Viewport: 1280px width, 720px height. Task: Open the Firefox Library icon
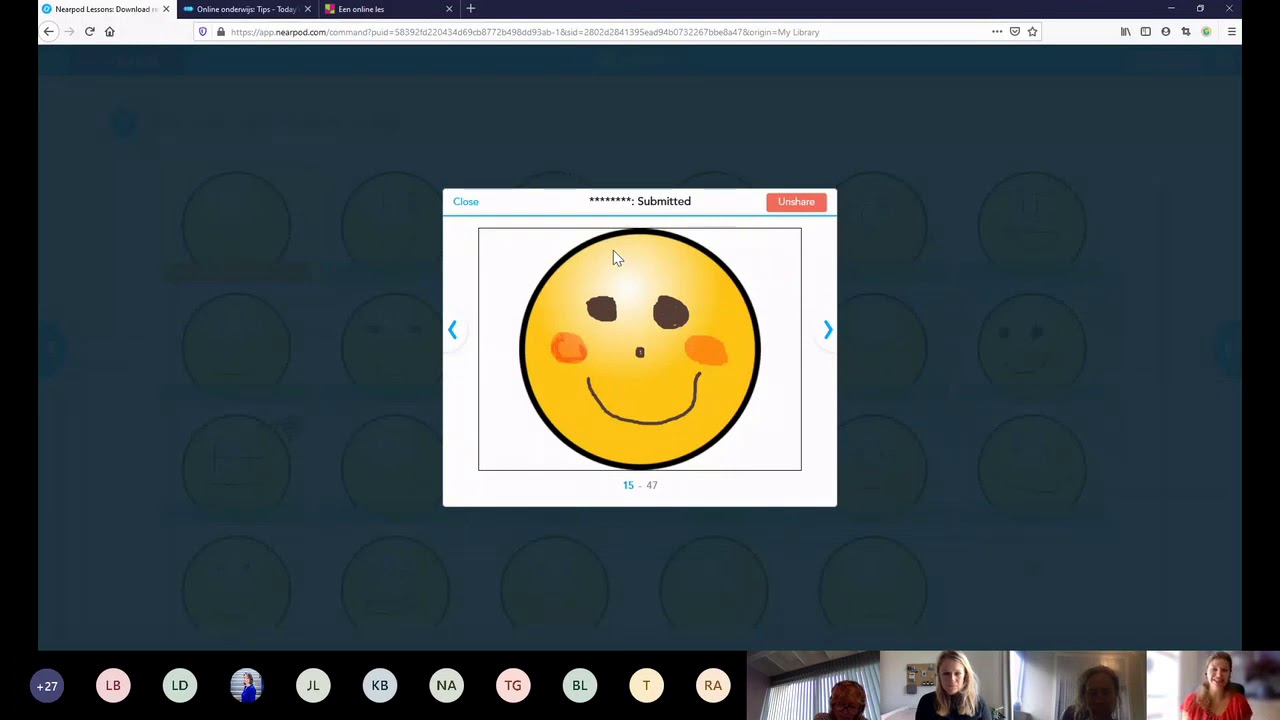[x=1125, y=32]
